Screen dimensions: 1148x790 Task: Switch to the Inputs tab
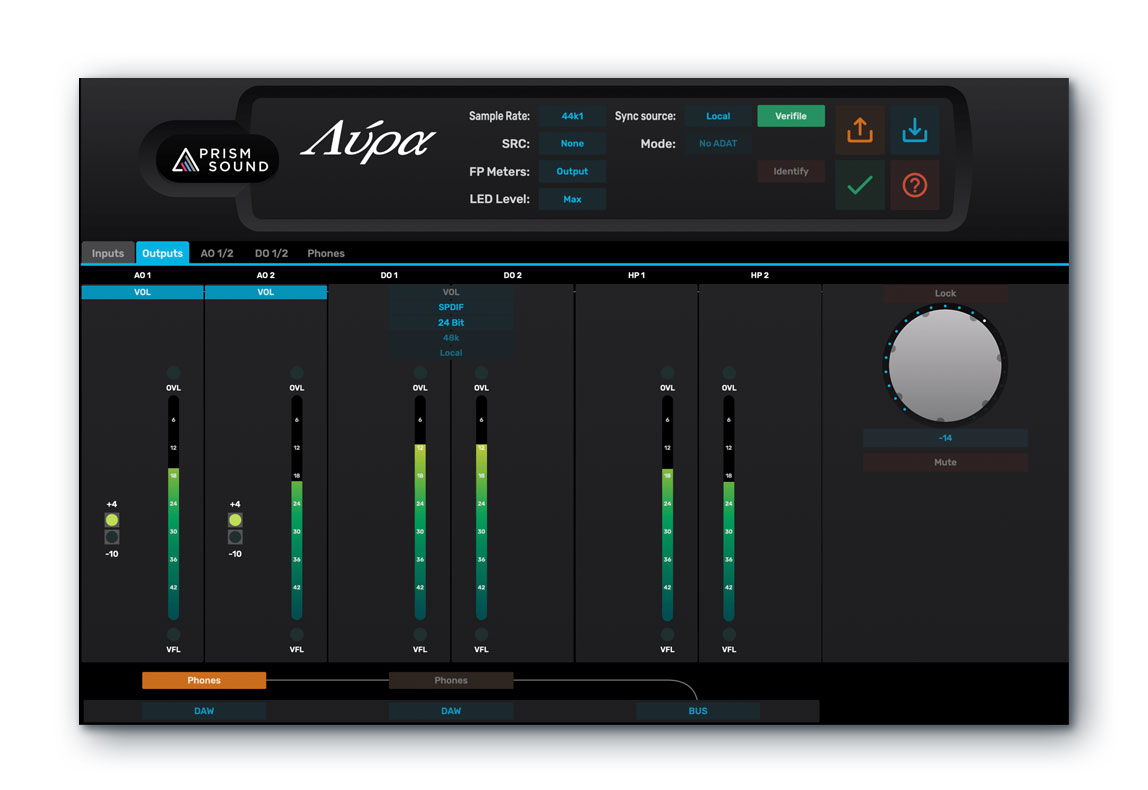pyautogui.click(x=108, y=253)
